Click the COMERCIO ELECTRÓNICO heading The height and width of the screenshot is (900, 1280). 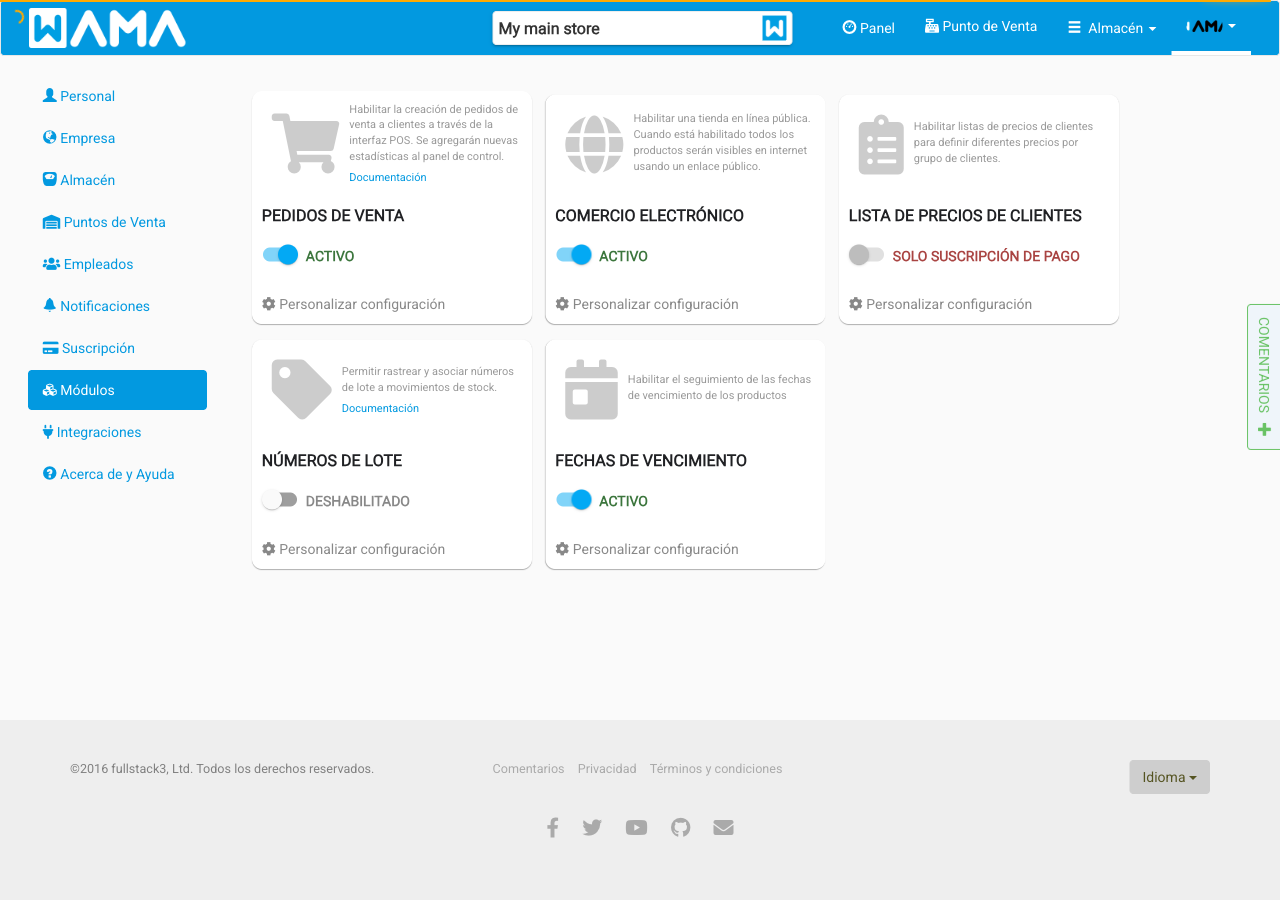(x=650, y=216)
